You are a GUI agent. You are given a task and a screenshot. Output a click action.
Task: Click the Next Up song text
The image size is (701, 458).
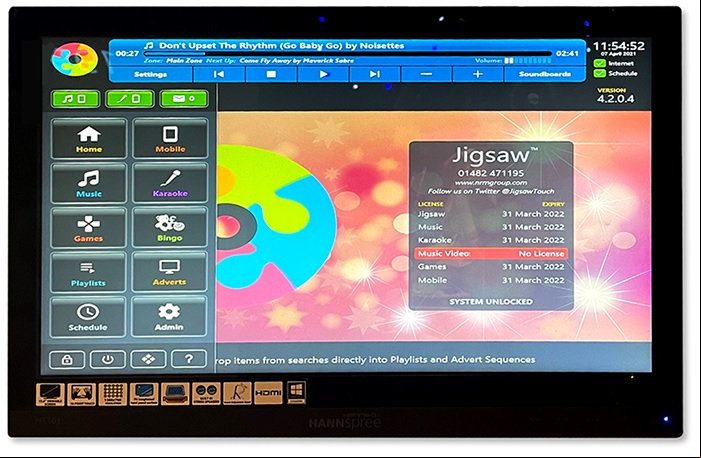(296, 60)
